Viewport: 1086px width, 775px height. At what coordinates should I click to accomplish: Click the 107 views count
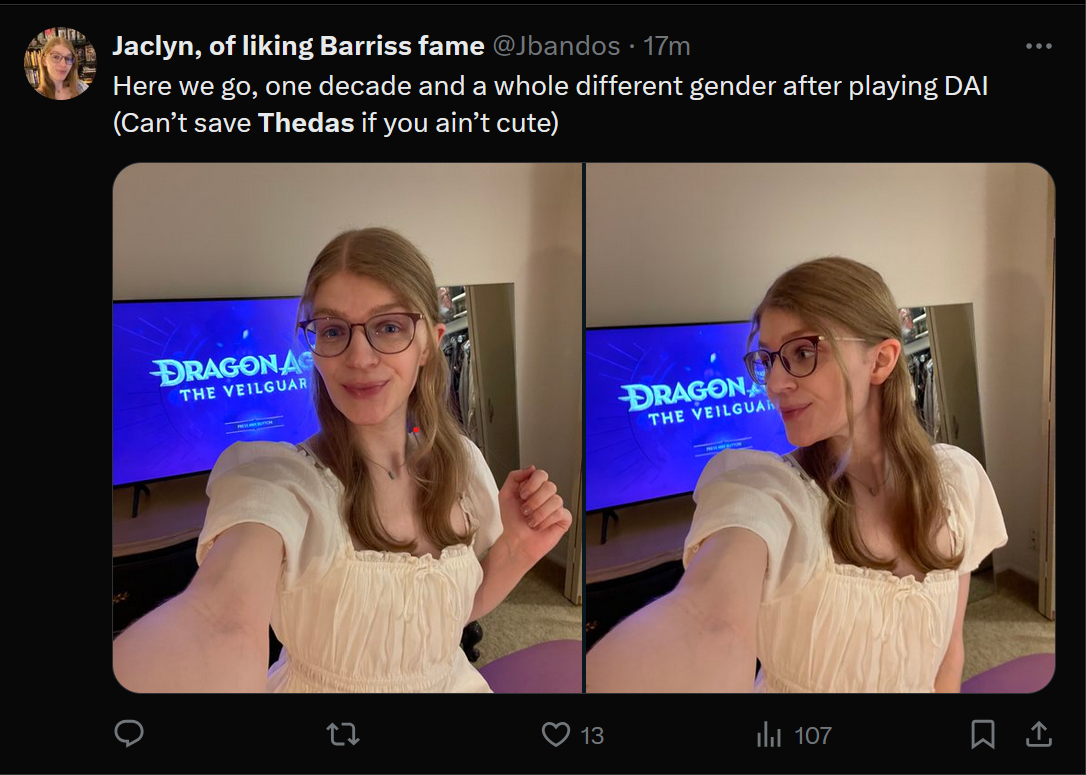click(x=812, y=736)
